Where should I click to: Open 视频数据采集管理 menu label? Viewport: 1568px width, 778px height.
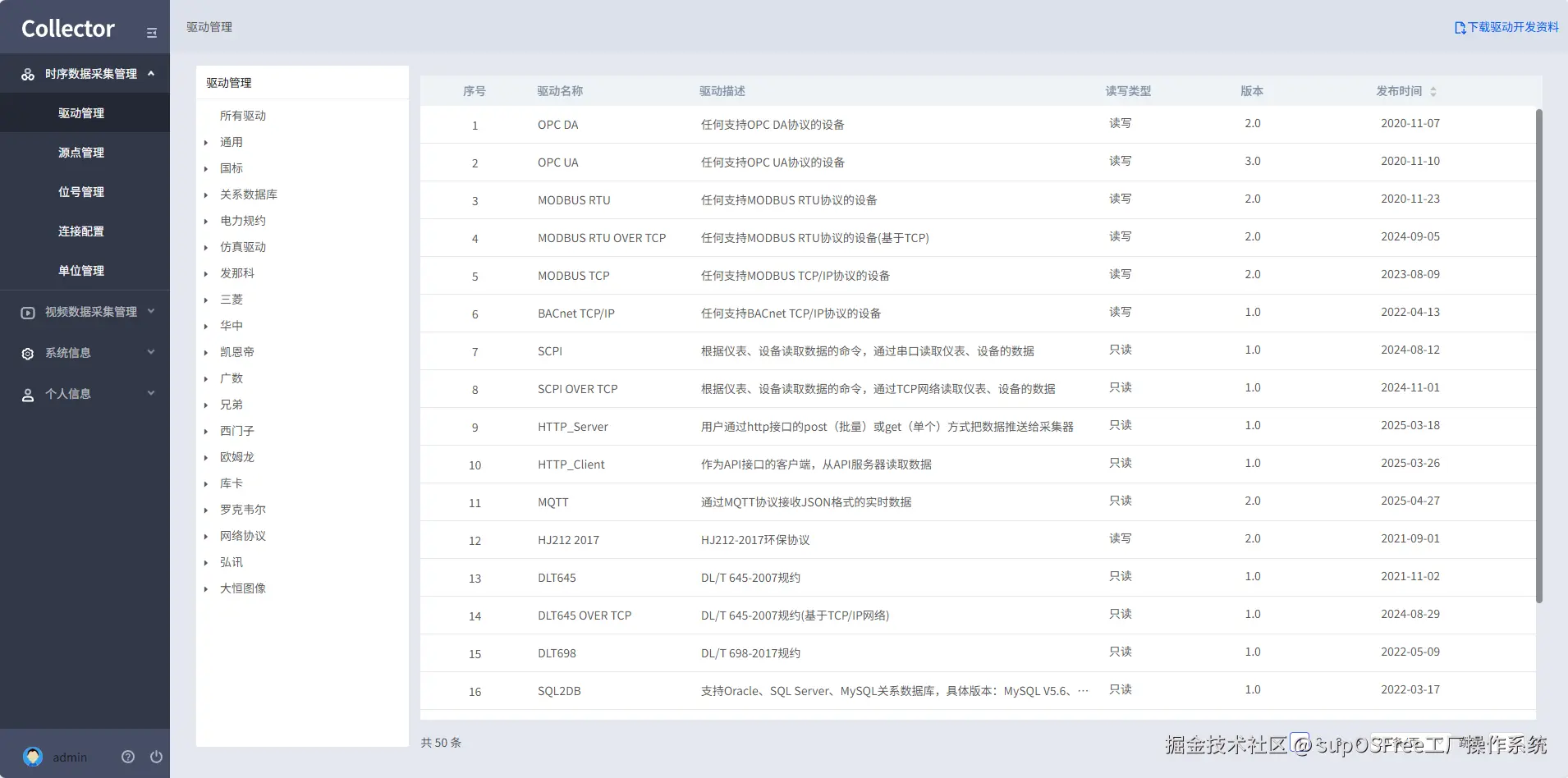point(91,312)
